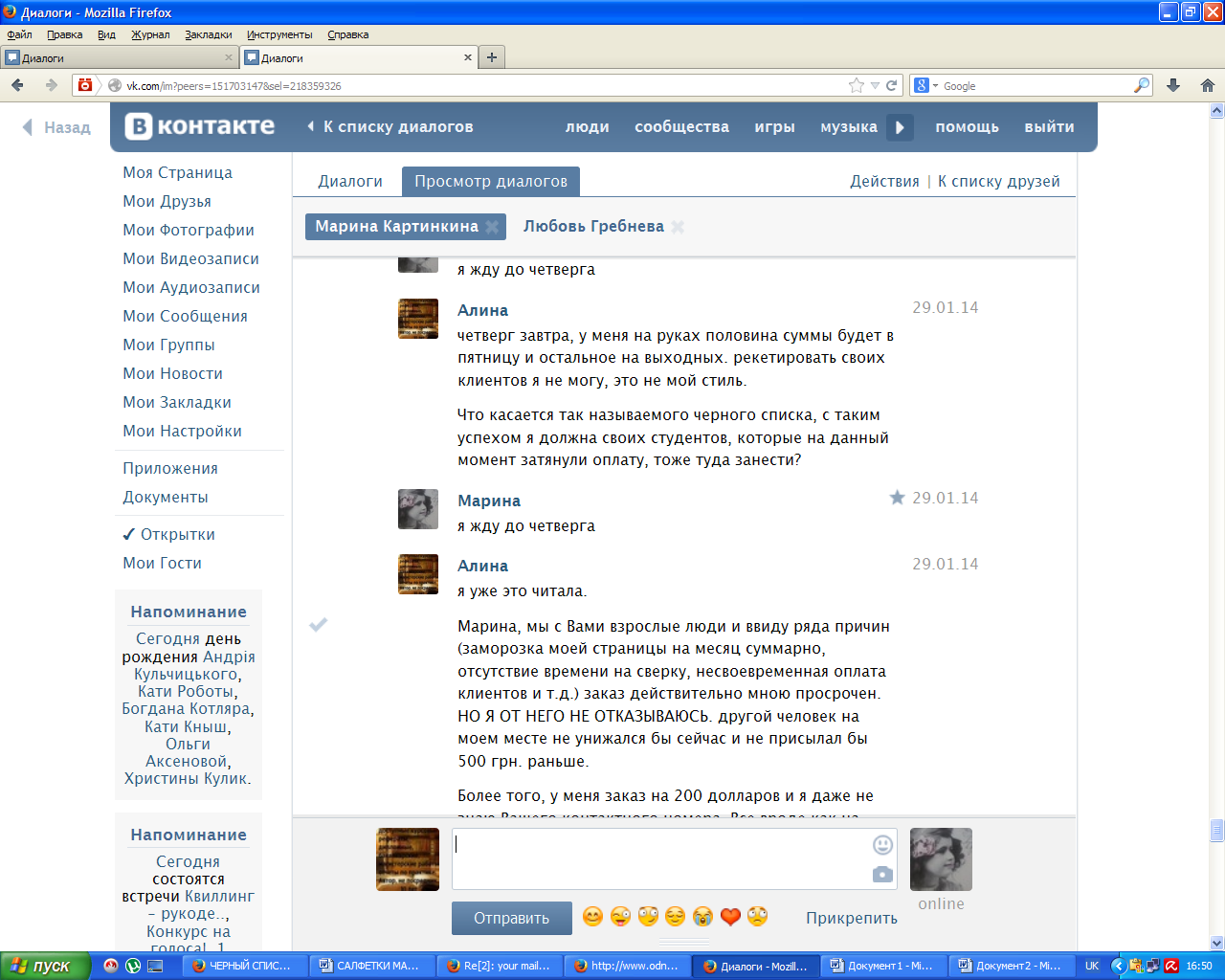Switch to the first Диалоги browser tab
Viewport: 1225px width, 980px height.
click(120, 57)
